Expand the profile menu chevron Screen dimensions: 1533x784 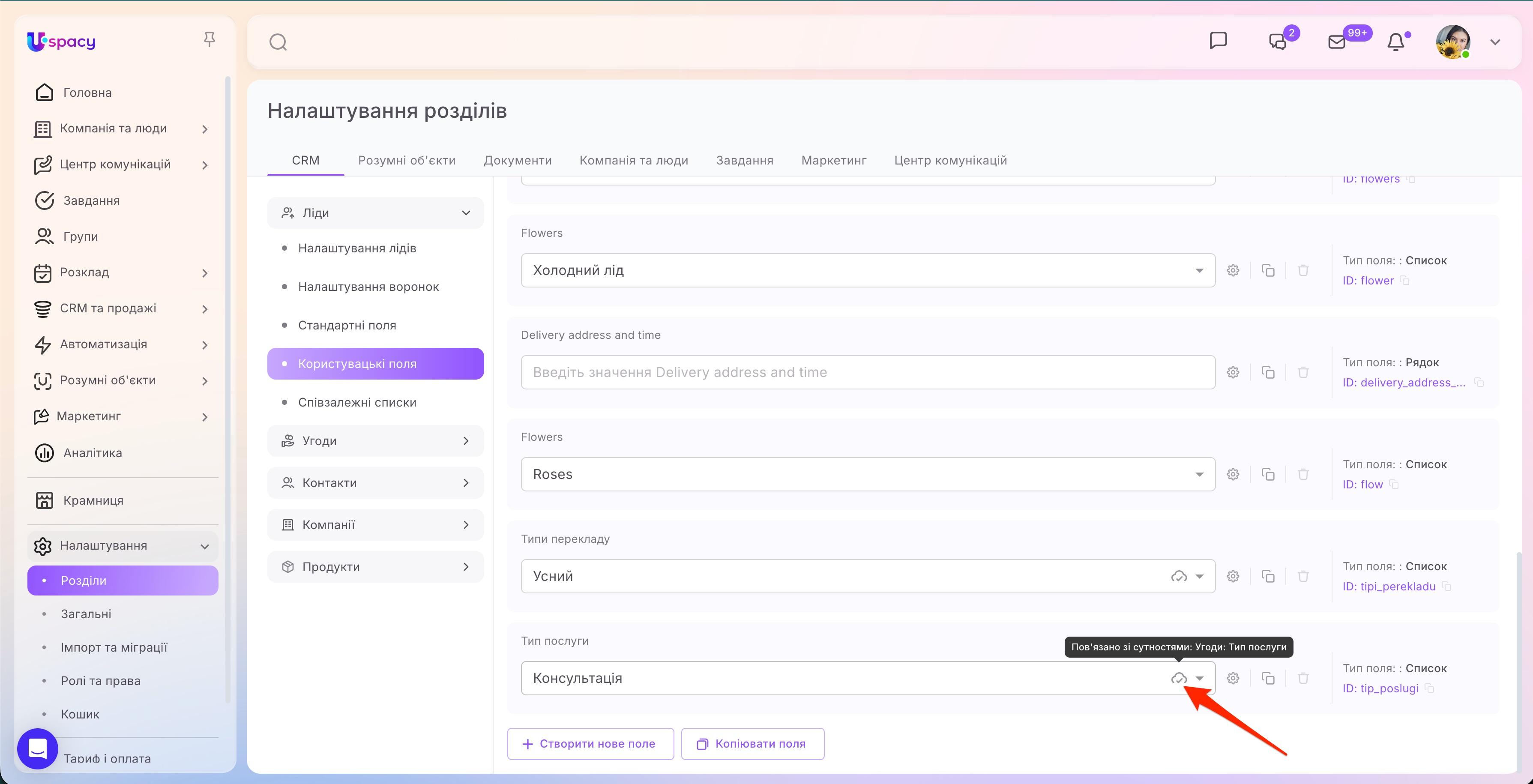pos(1495,42)
